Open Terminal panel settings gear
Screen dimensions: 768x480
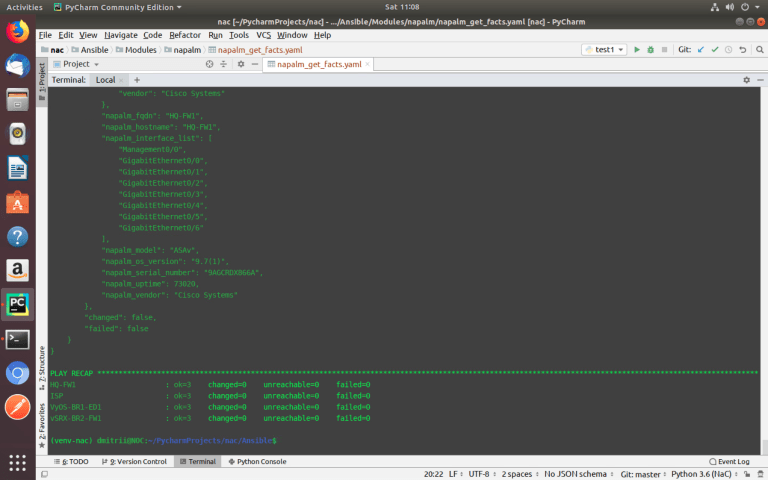point(746,80)
